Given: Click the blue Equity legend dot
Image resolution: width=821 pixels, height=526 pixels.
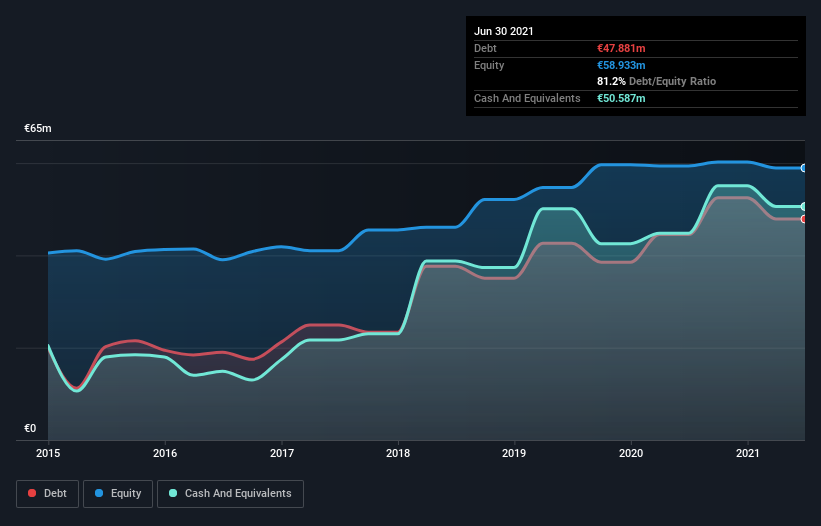Looking at the screenshot, I should 99,493.
